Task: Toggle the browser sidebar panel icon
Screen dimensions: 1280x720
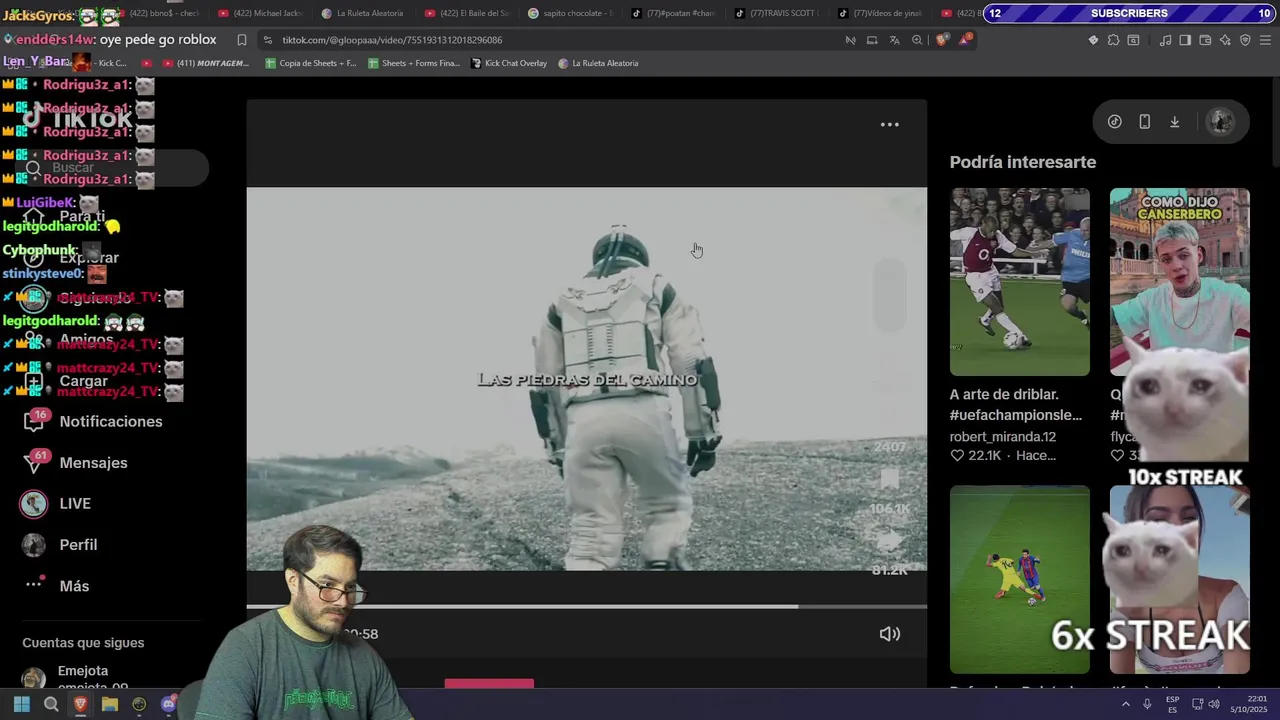Action: 1185,40
